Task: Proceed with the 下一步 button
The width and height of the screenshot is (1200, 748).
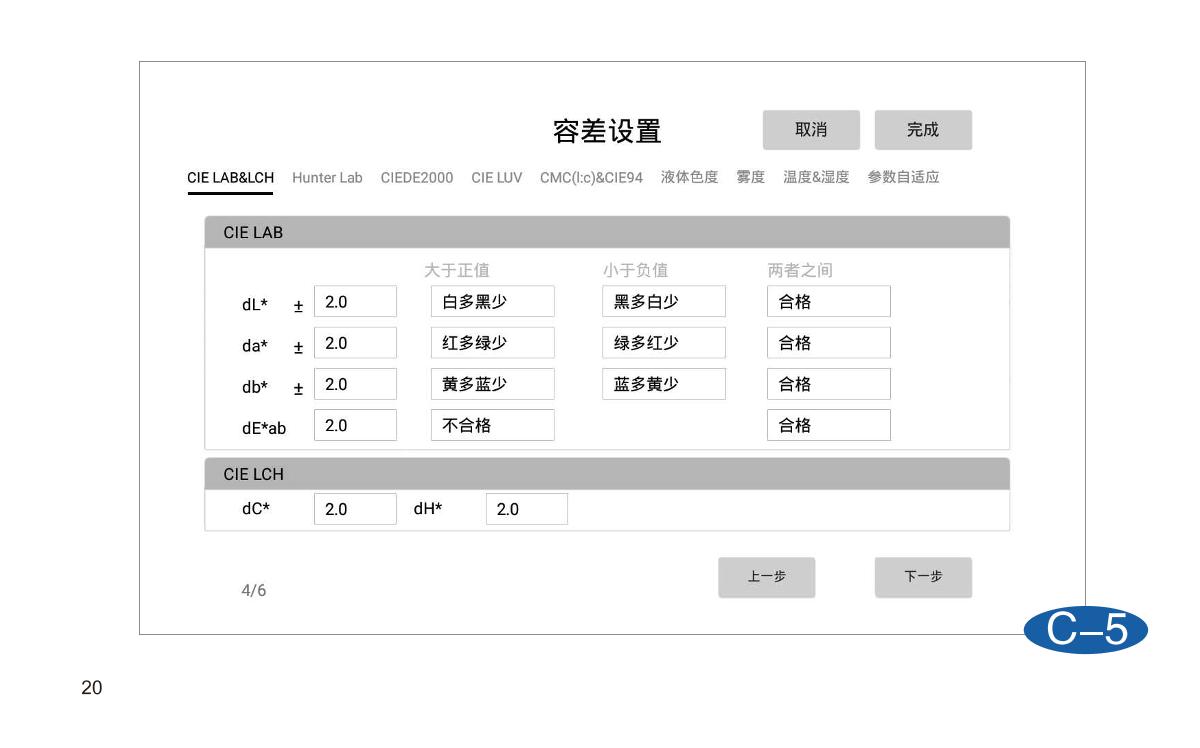Action: pyautogui.click(x=923, y=577)
